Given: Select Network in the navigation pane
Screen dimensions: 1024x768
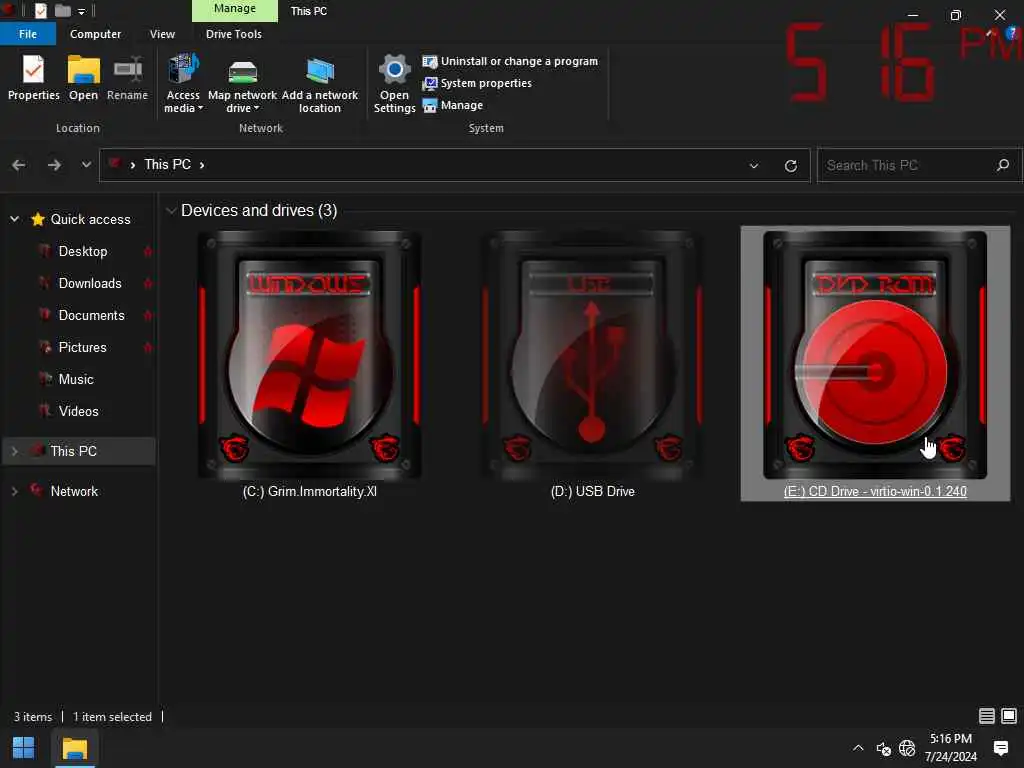Looking at the screenshot, I should (x=74, y=491).
